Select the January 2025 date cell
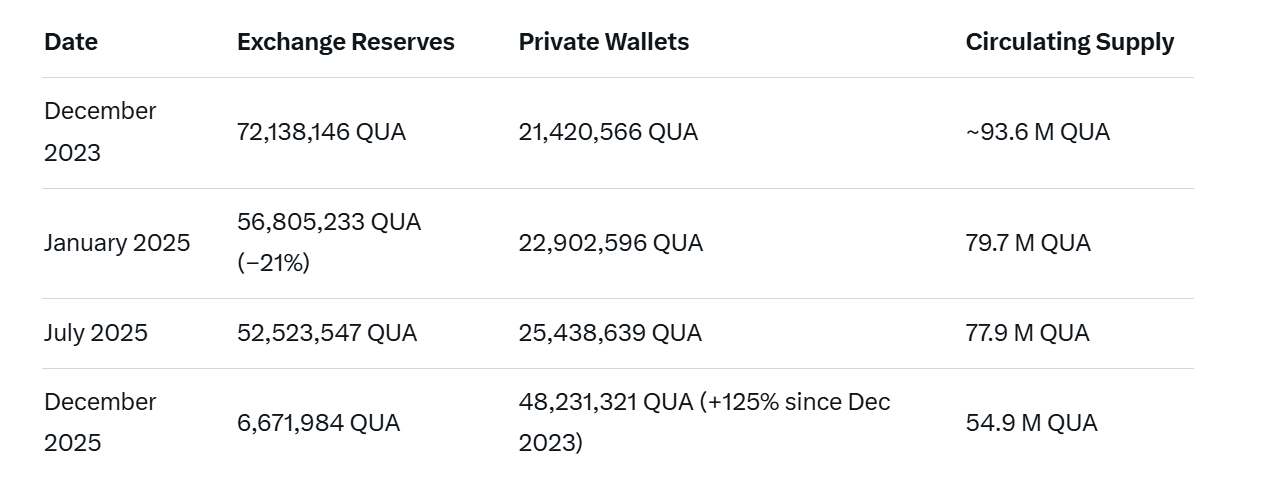 tap(117, 243)
